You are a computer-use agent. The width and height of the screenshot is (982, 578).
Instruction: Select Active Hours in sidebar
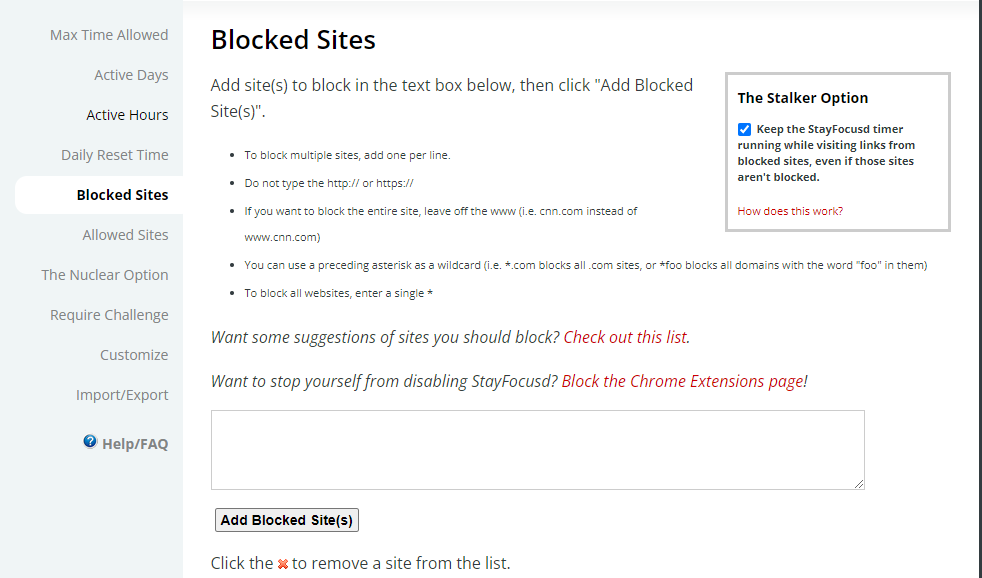point(127,115)
